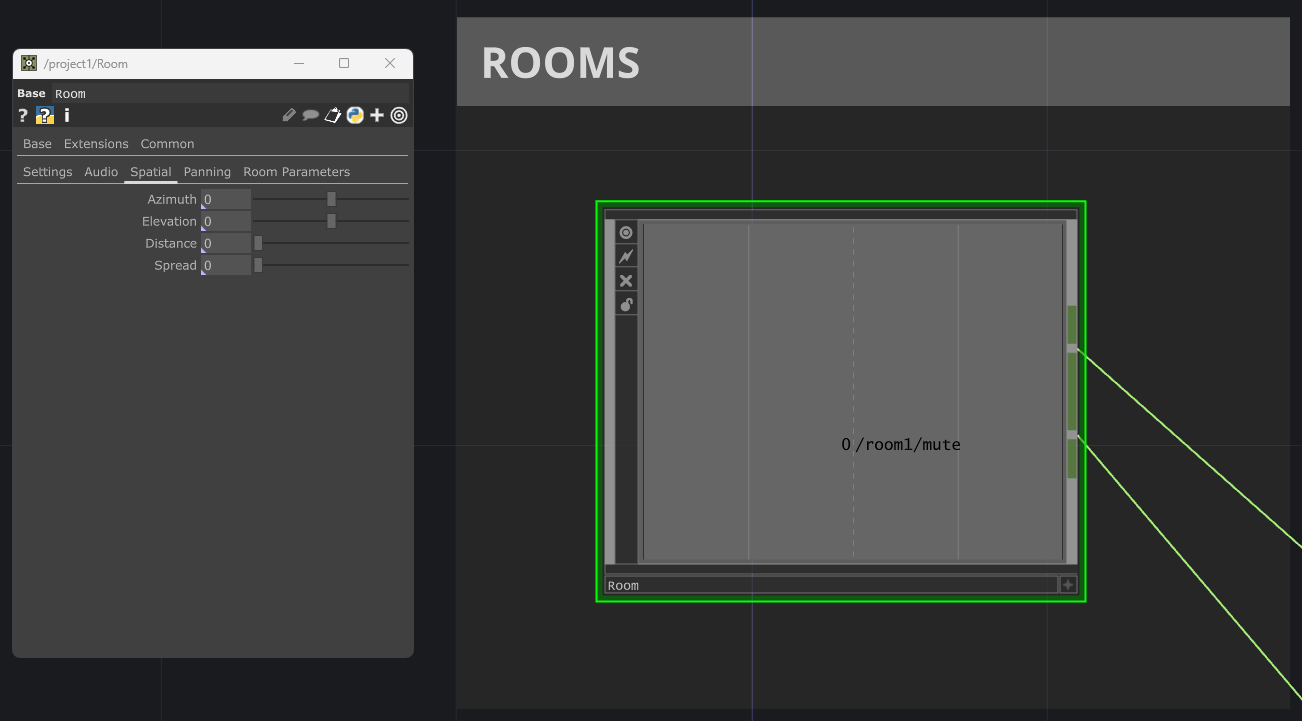Switch to the Panning tab

click(x=207, y=172)
